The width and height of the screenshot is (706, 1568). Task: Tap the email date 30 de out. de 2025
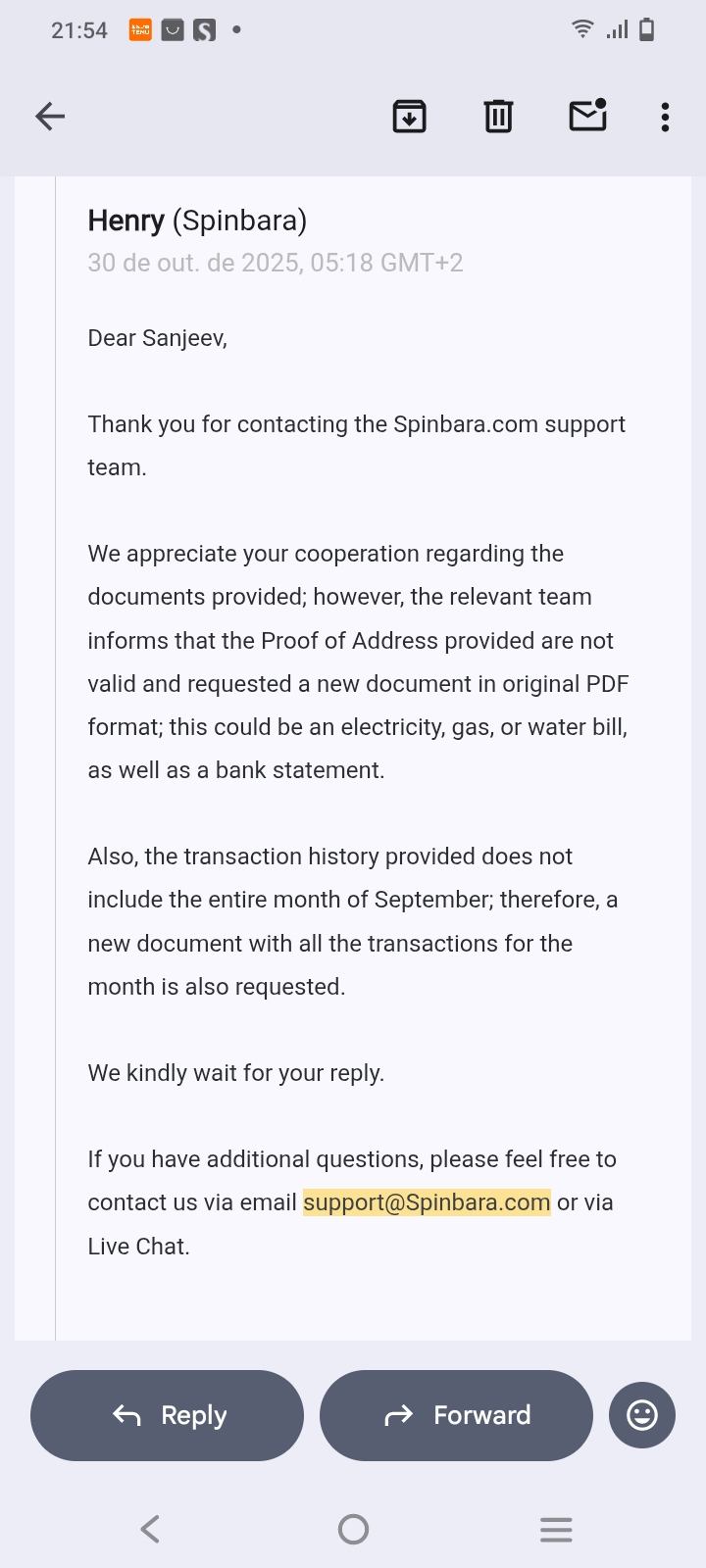(x=275, y=263)
